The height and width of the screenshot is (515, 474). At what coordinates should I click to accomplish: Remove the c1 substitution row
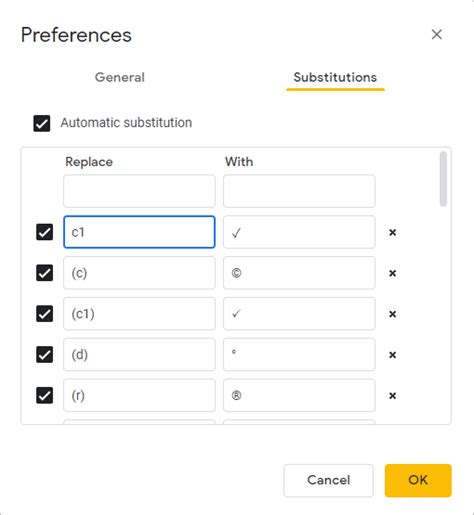coord(392,232)
